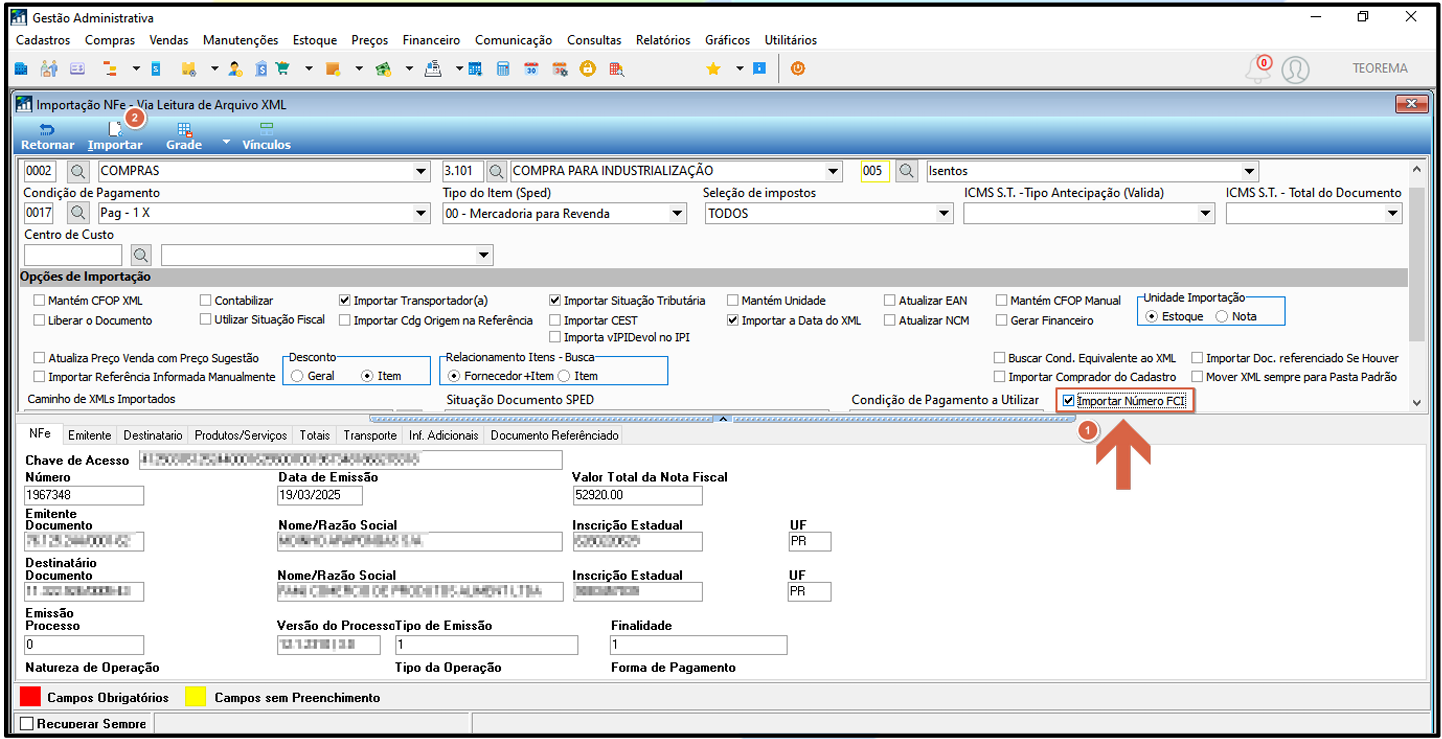
Task: Click the Número input field
Action: tap(84, 495)
